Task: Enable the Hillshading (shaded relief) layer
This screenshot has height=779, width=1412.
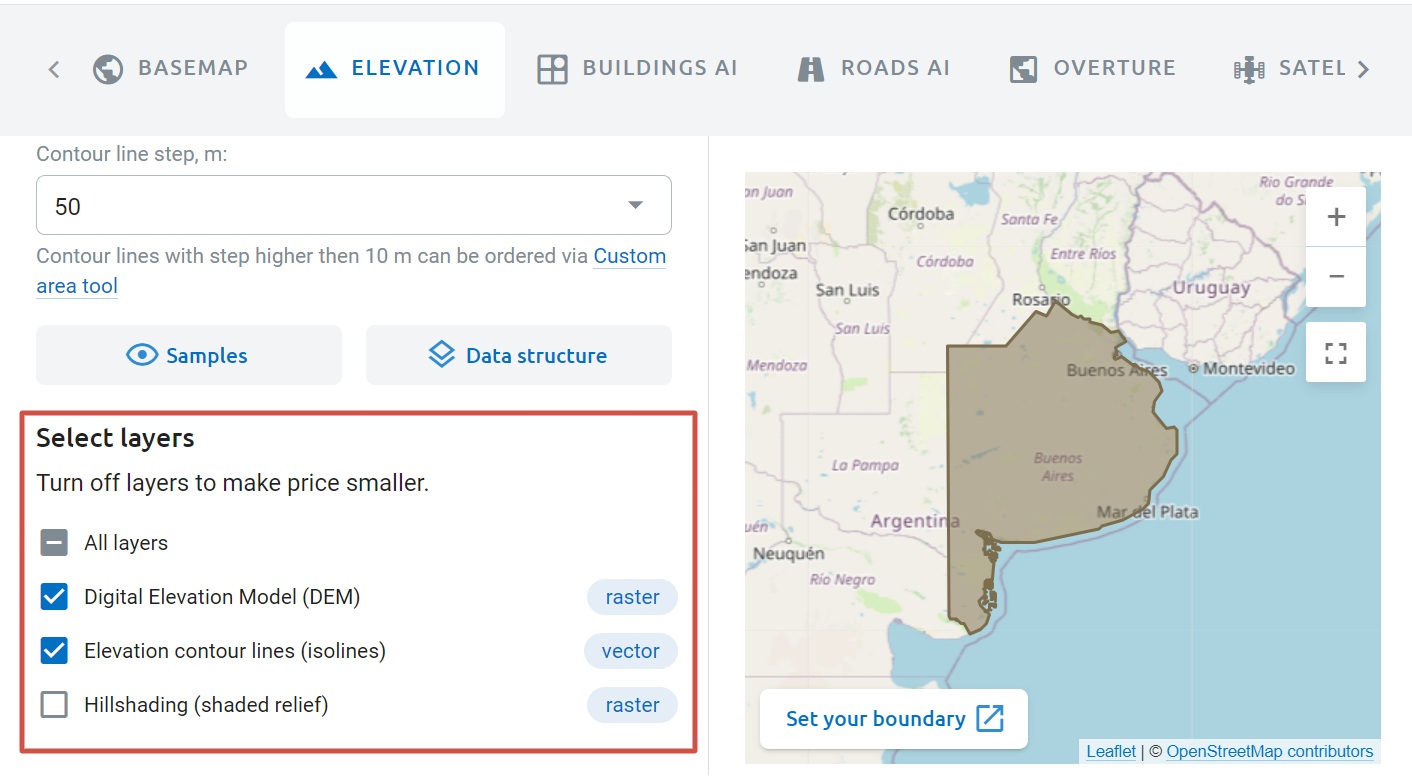Action: click(54, 705)
